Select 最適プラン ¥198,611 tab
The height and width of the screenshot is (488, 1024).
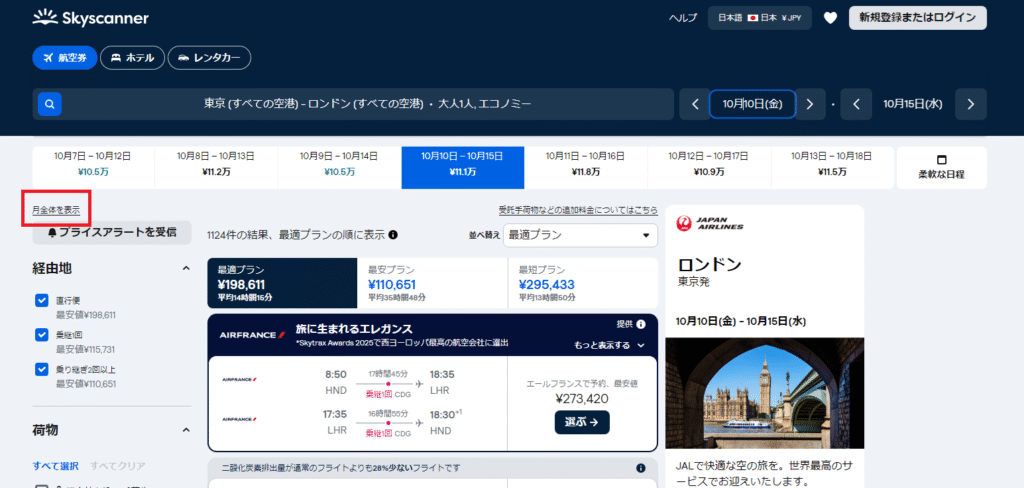tap(282, 283)
